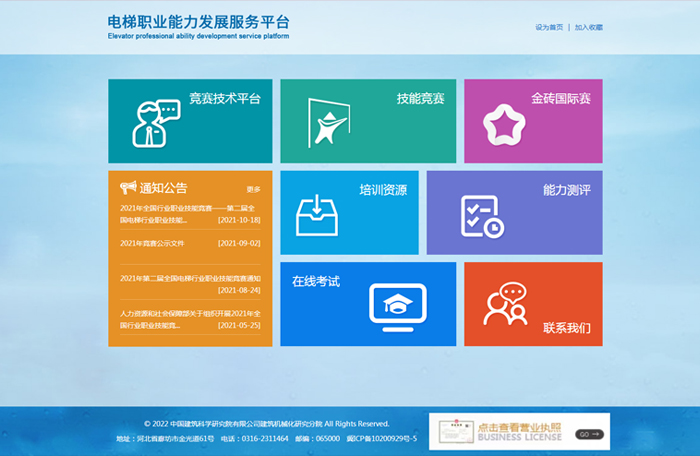
Task: Click the © 2022 copyright line
Action: (x=267, y=423)
